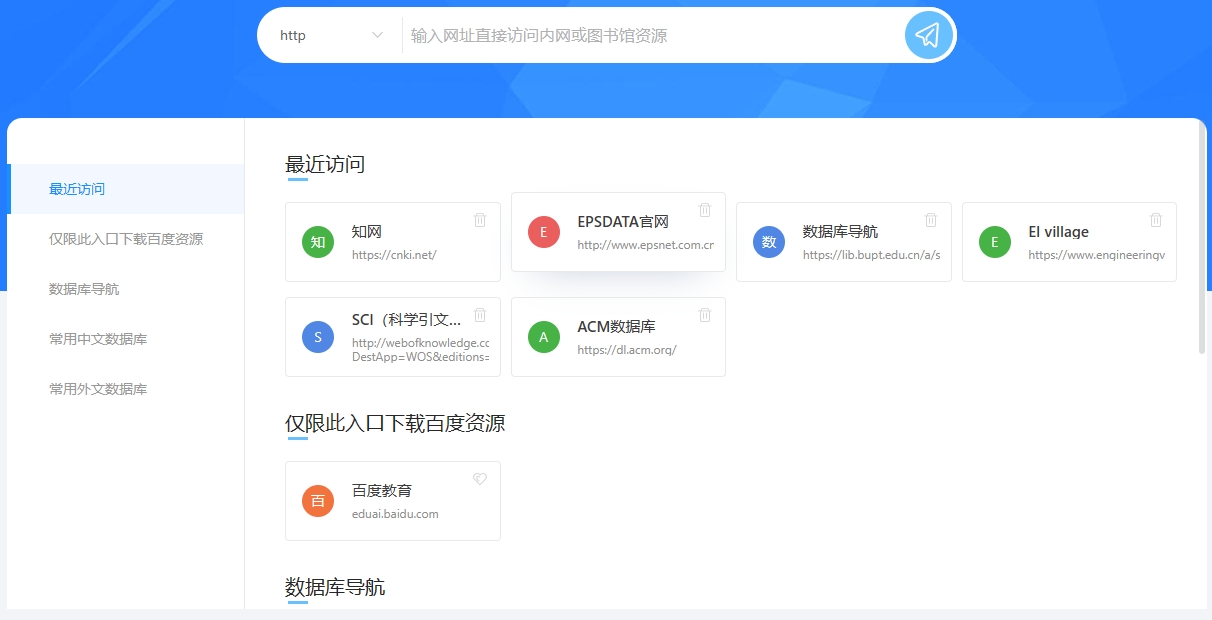Select 常用中文数据库 in the sidebar
Viewport: 1212px width, 620px height.
click(126, 339)
